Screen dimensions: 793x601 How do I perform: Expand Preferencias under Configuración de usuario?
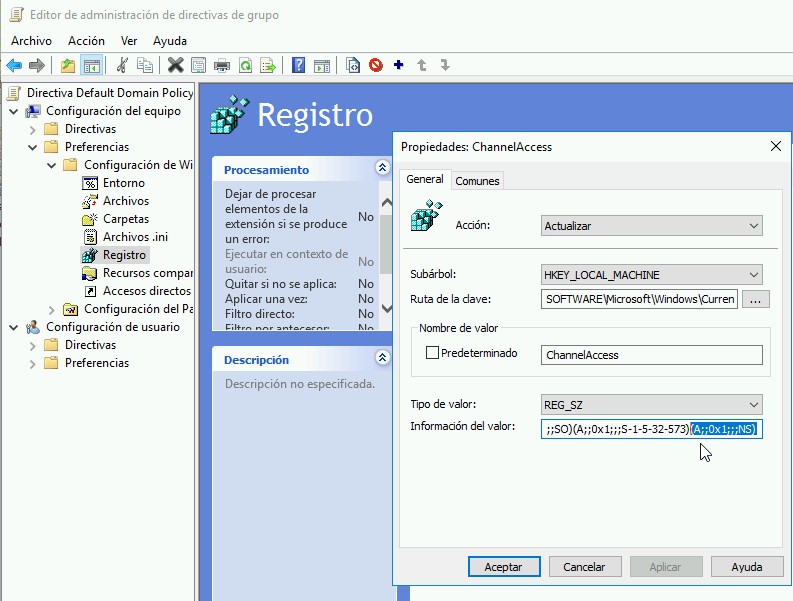pyautogui.click(x=32, y=363)
